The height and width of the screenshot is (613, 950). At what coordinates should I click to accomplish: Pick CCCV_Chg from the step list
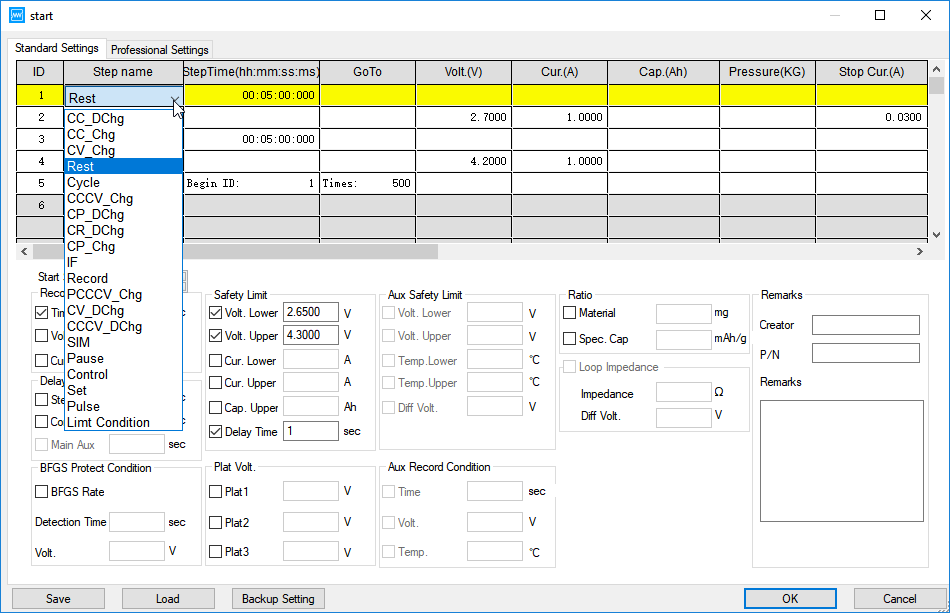[x=123, y=199]
